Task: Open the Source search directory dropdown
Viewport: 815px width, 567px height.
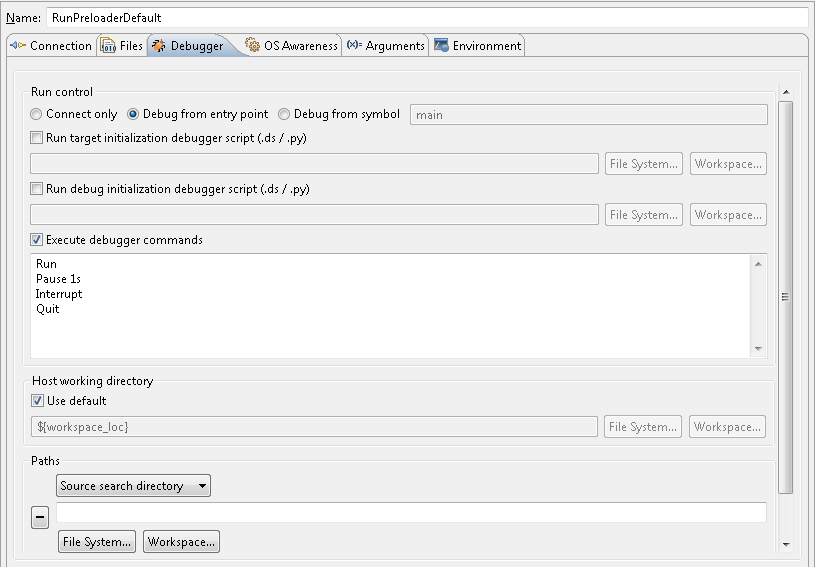Action: click(x=134, y=486)
